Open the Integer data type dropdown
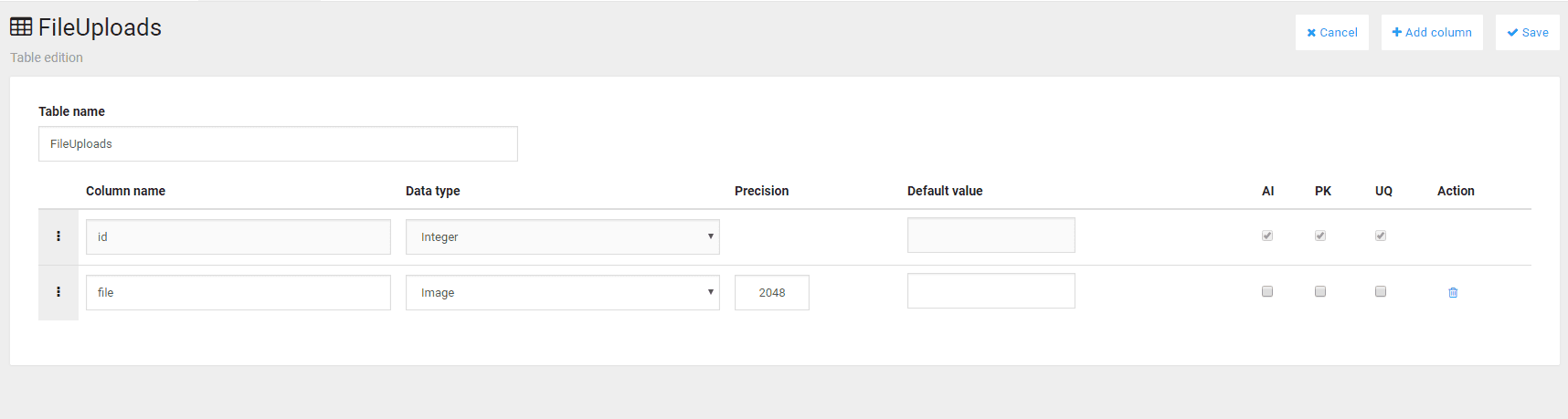Viewport: 1568px width, 419px height. tap(562, 237)
